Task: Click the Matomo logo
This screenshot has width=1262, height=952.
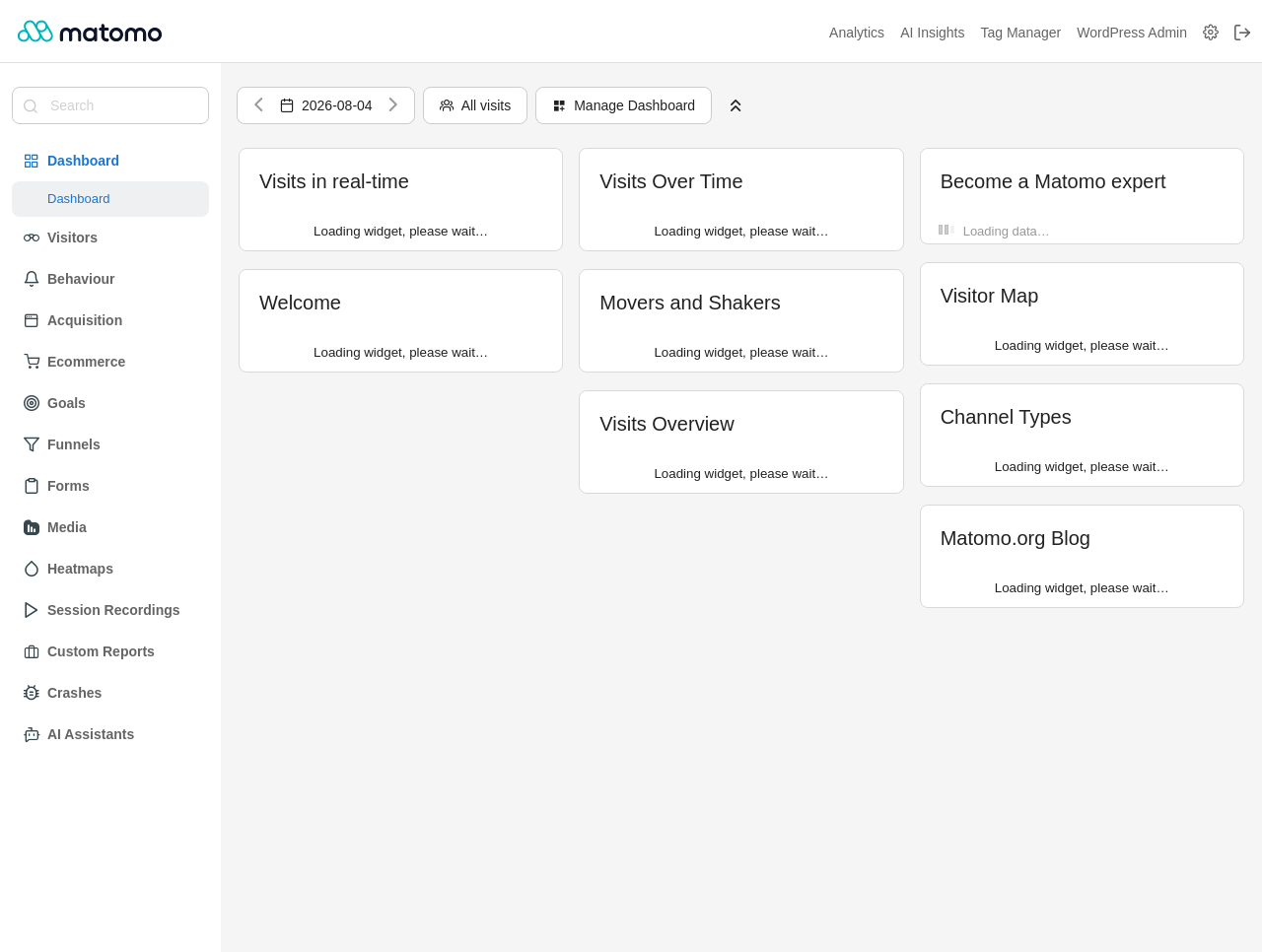Action: 90,32
